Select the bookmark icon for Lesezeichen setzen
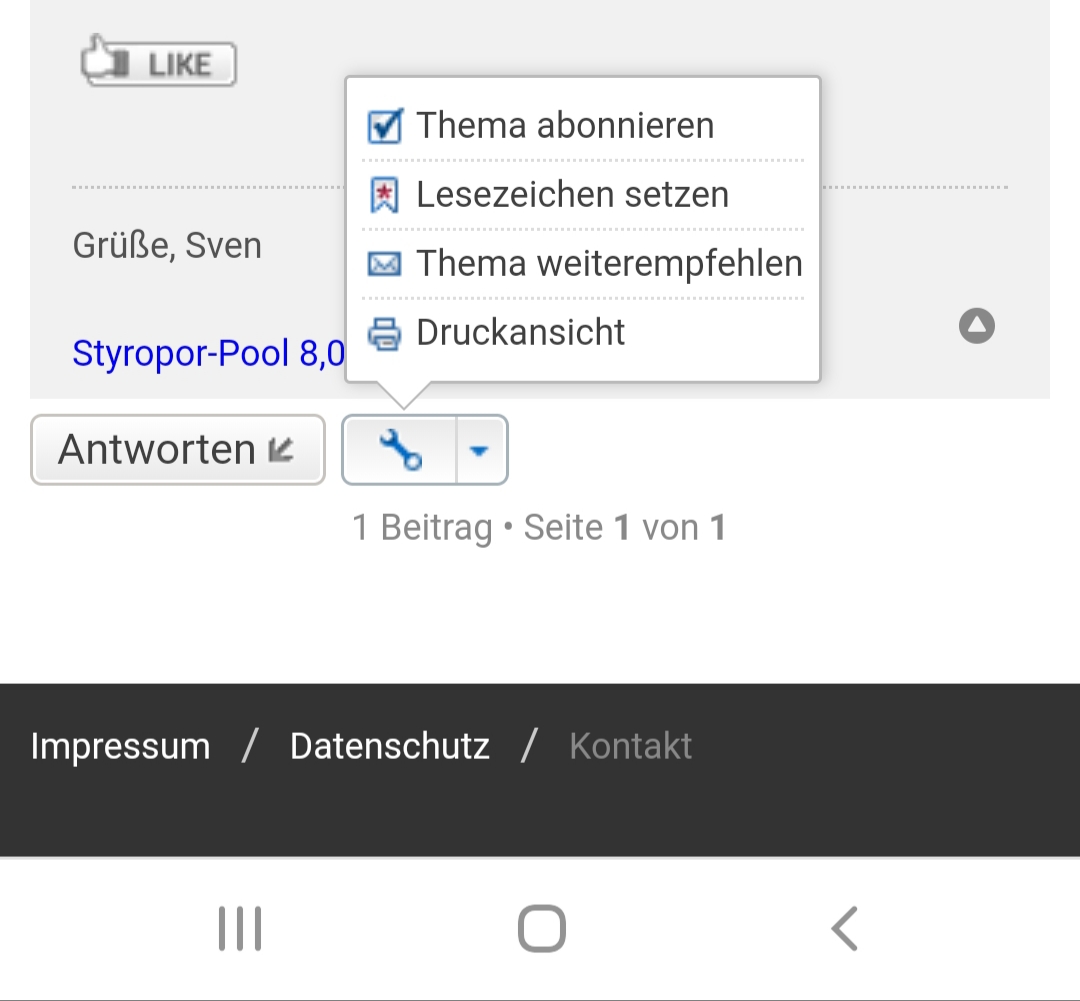Screen dimensions: 1080x1001 pos(384,195)
